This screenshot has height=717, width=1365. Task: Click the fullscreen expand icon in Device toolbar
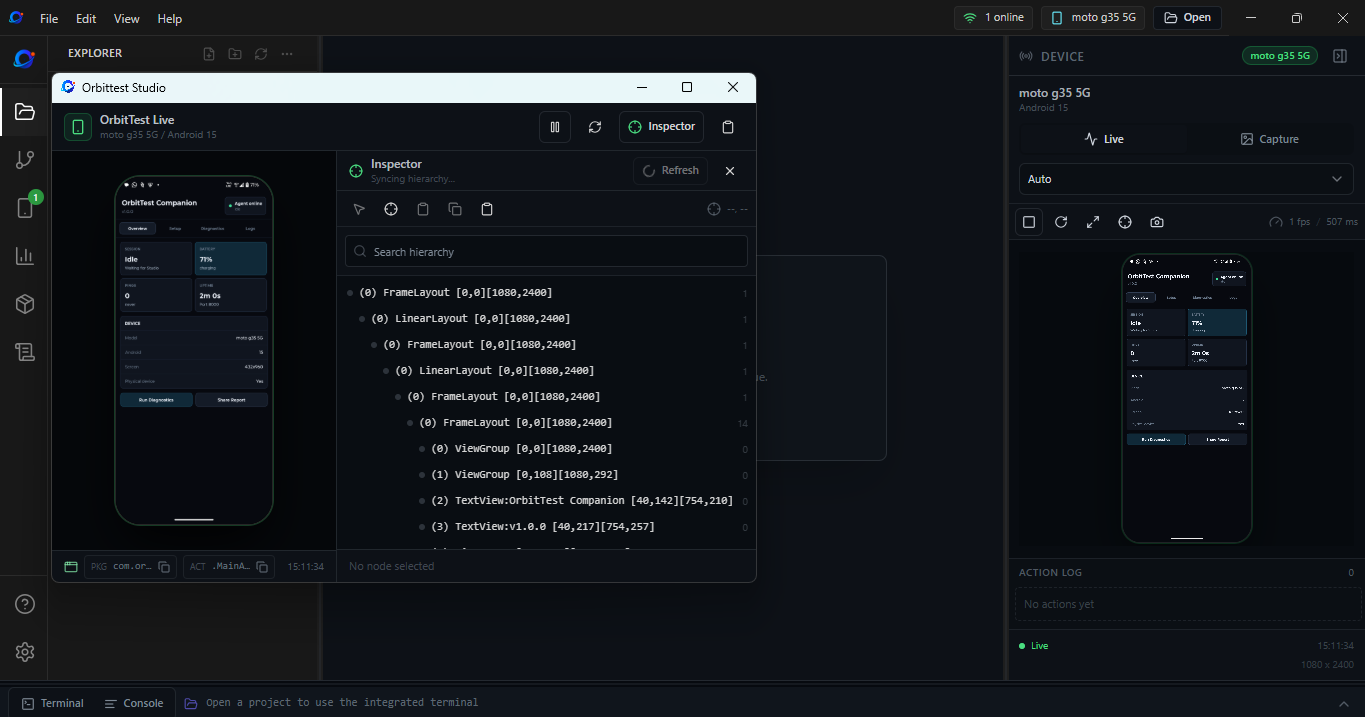[1093, 222]
